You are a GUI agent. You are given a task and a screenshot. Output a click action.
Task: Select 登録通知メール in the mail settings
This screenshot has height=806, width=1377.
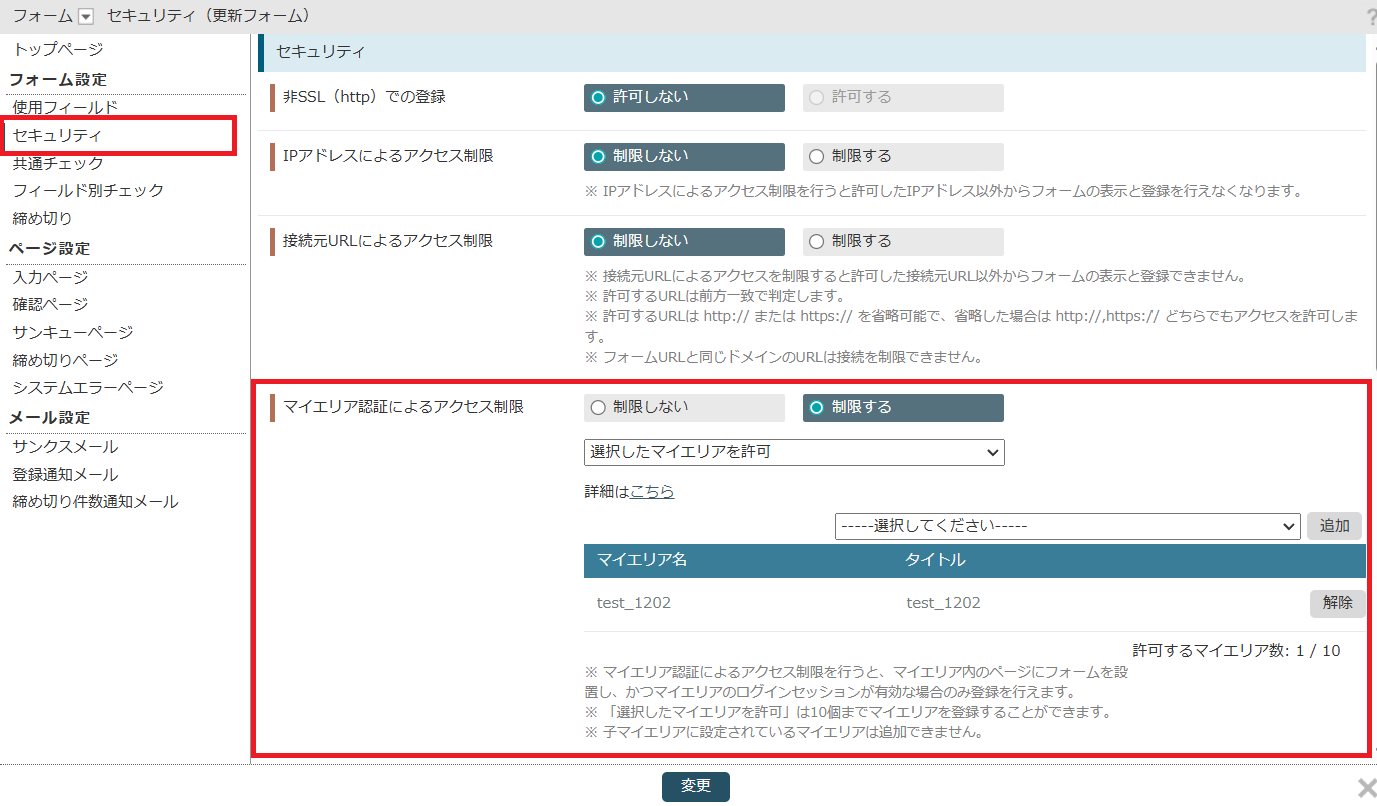click(66, 475)
